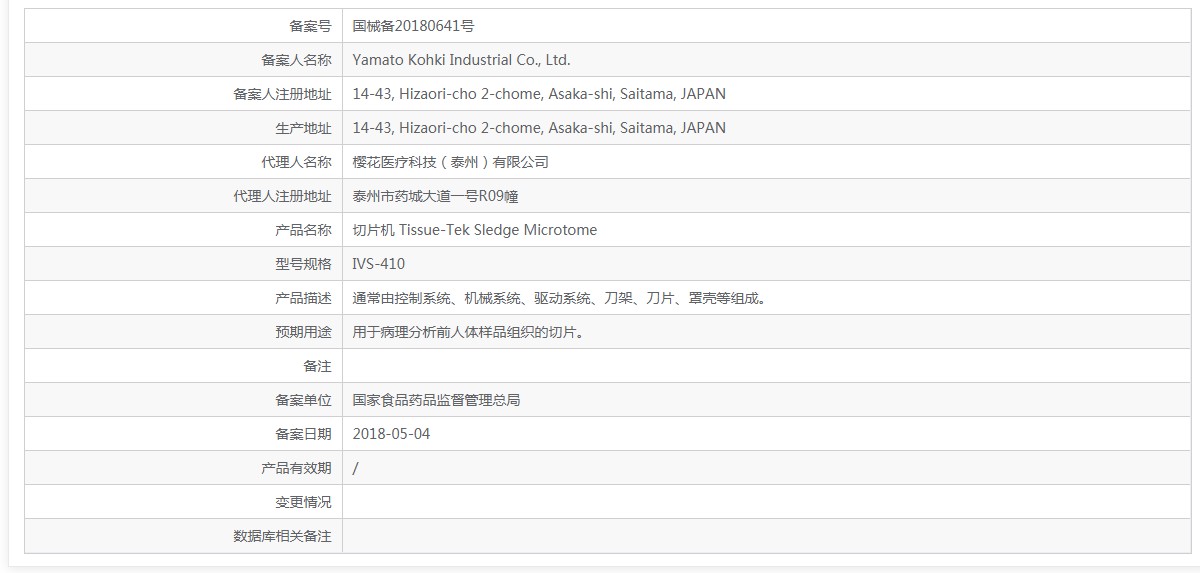1200x573 pixels.
Task: Click the address in 备案人注册地址 row
Action: tap(539, 94)
